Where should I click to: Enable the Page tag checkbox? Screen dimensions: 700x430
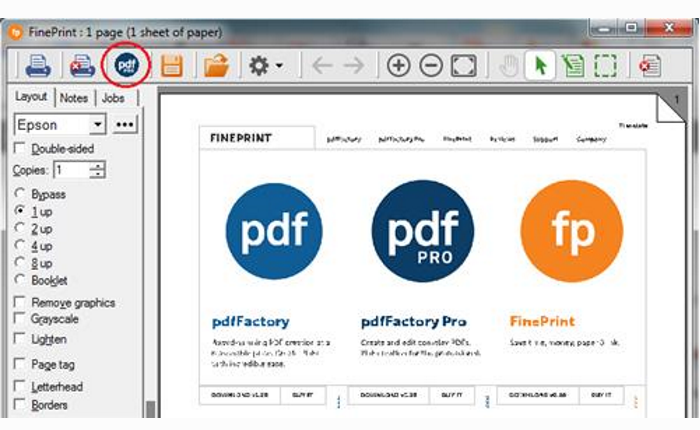pos(20,363)
